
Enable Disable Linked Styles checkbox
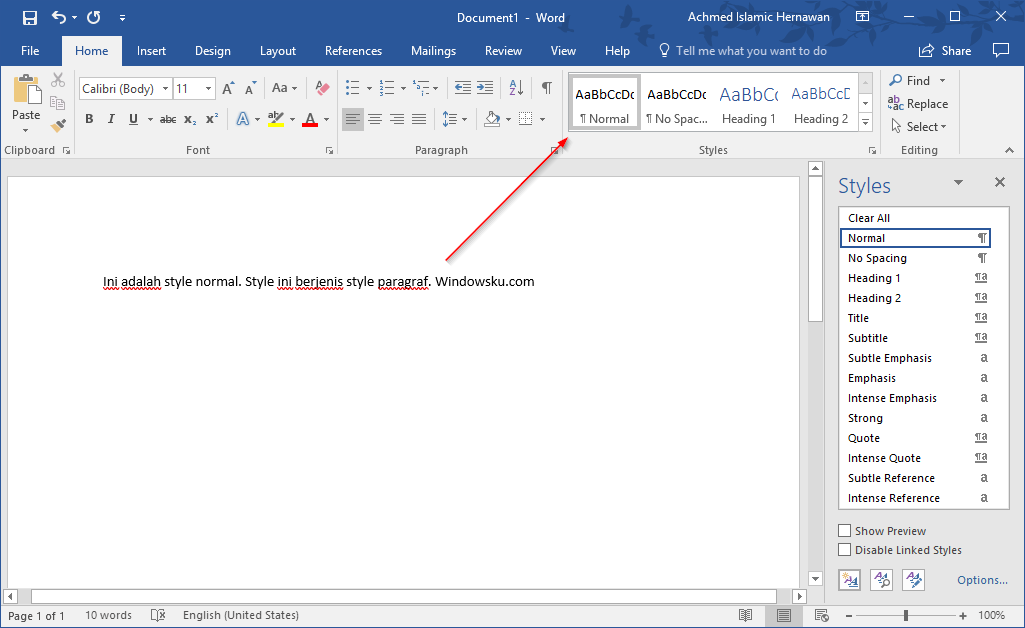(845, 550)
